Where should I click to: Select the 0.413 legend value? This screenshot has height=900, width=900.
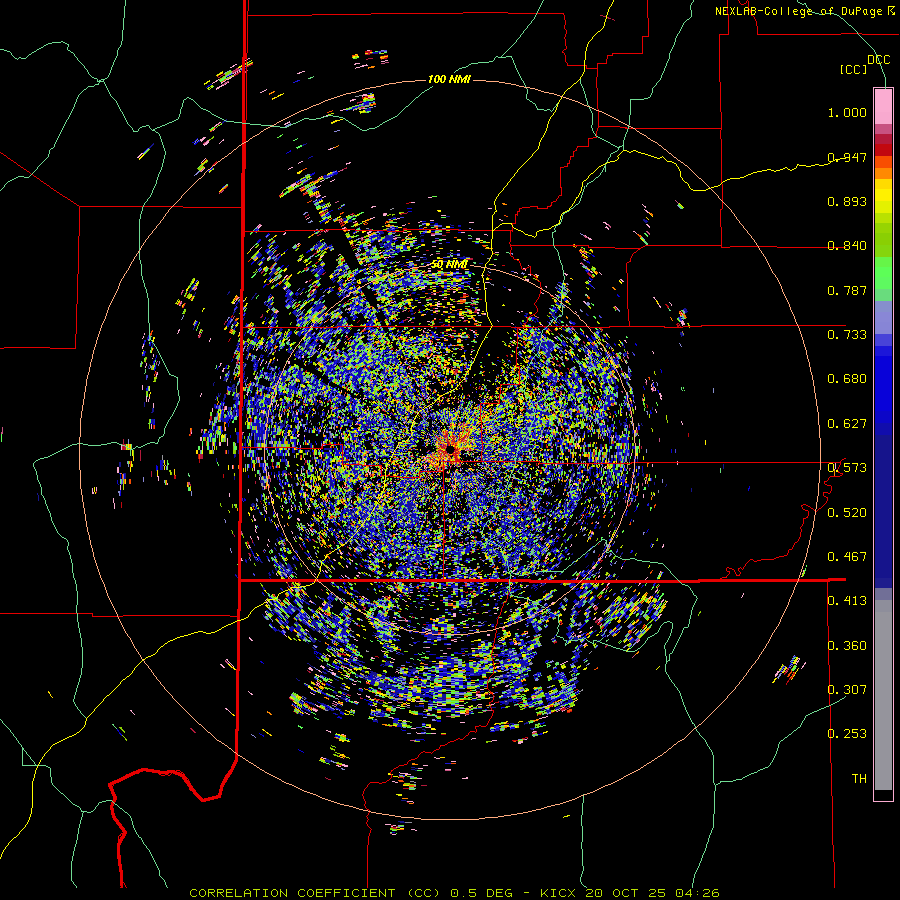[847, 601]
